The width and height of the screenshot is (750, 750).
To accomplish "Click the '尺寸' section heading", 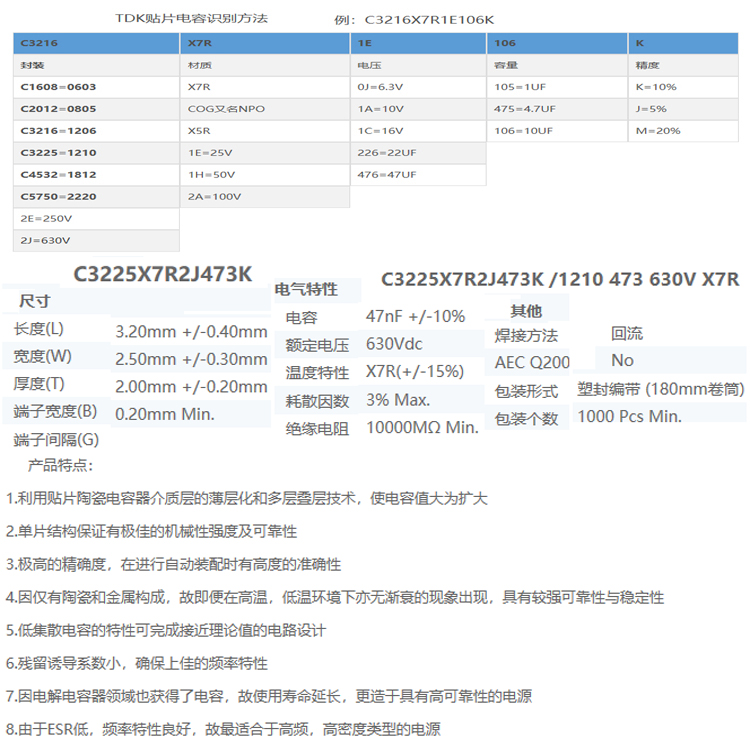I will click(34, 301).
